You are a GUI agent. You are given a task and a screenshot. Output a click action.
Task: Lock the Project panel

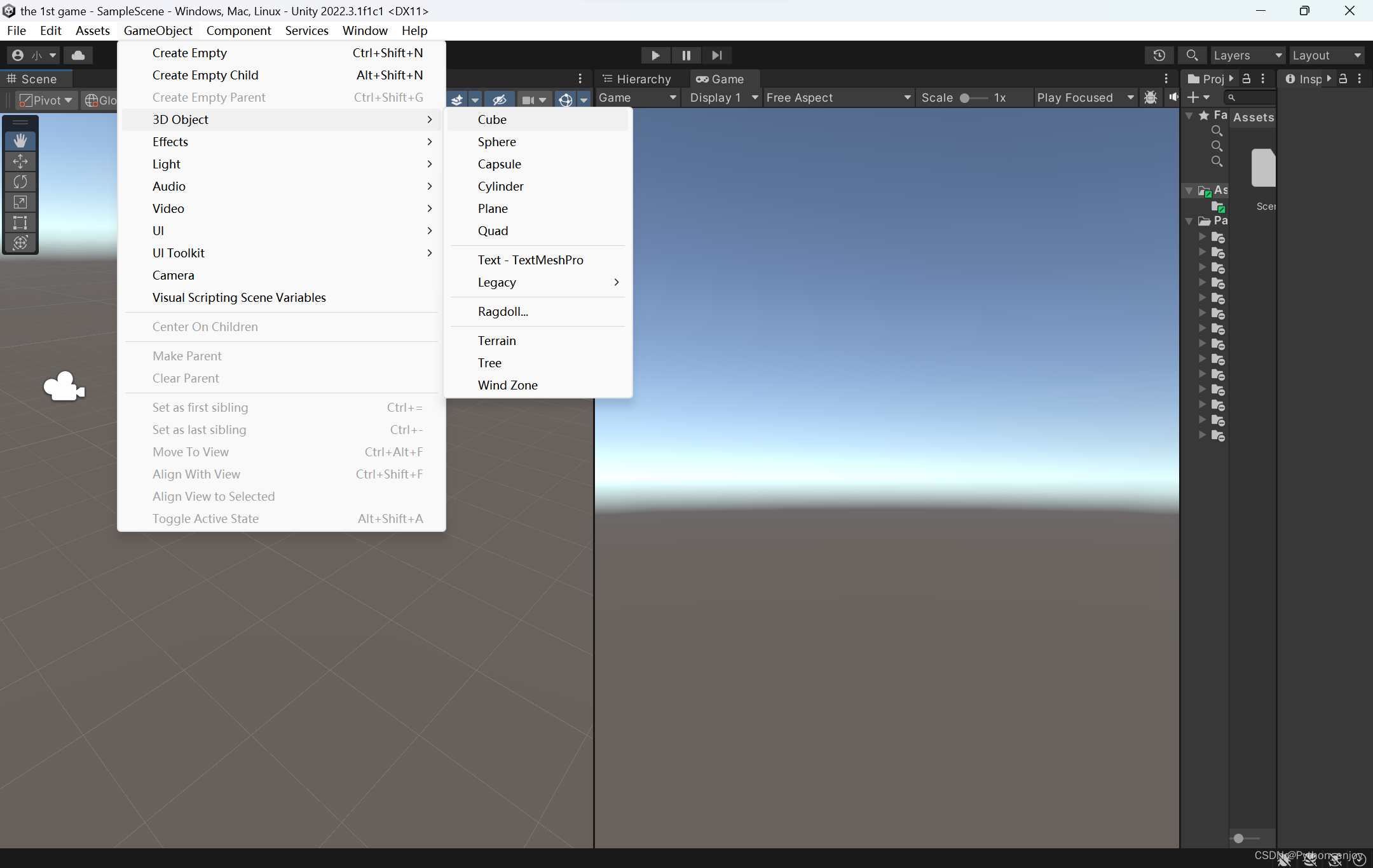(1247, 79)
